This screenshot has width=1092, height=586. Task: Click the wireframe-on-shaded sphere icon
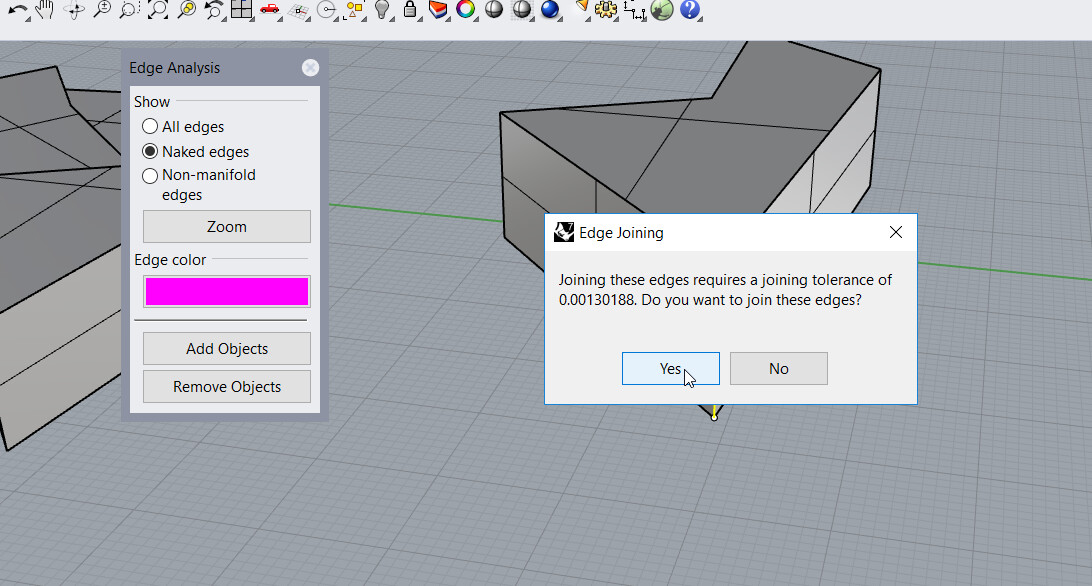pyautogui.click(x=521, y=9)
